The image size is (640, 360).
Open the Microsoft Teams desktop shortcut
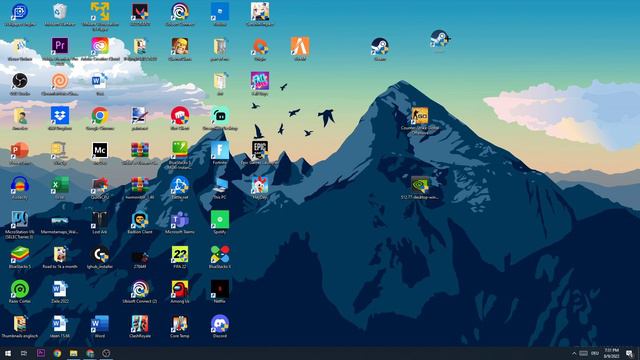pos(180,220)
